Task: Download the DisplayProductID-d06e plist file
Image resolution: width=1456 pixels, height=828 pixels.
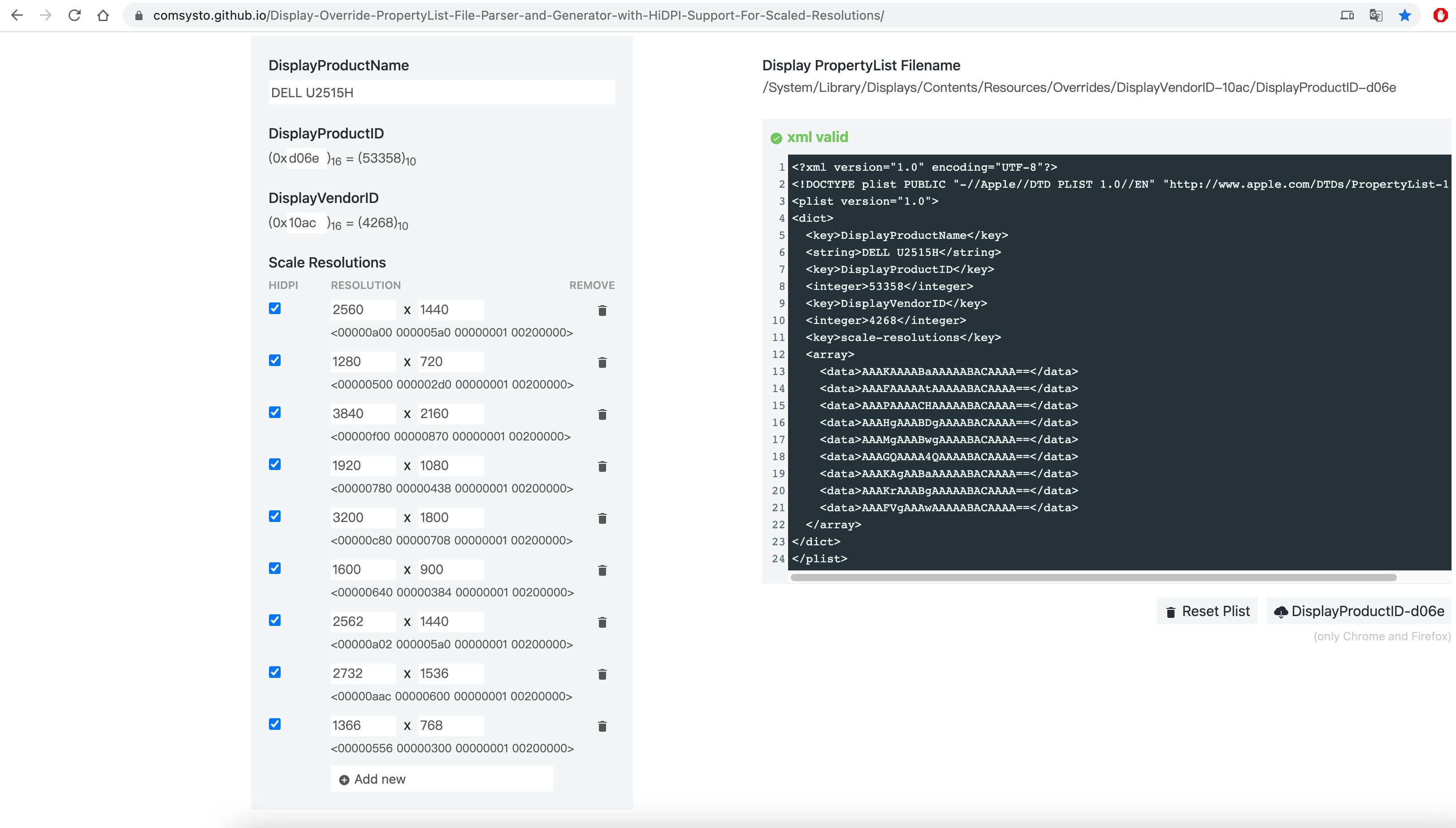Action: point(1359,611)
